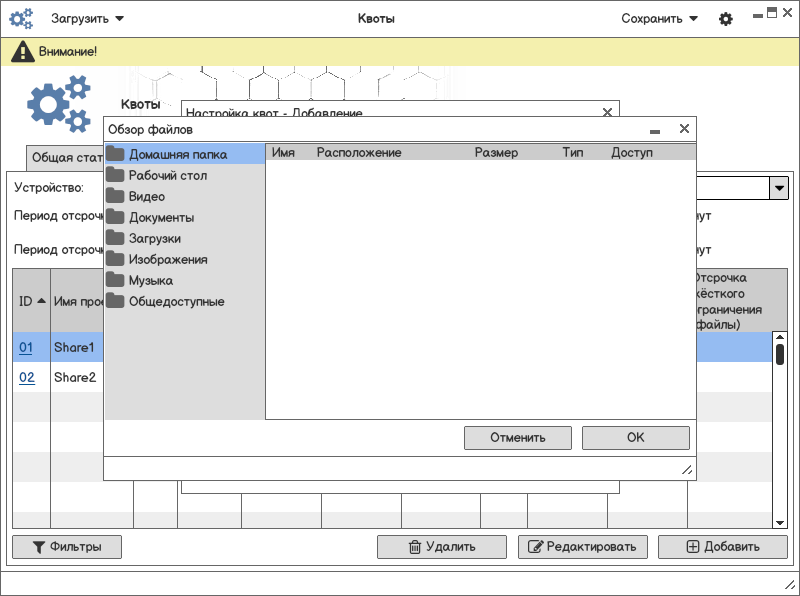800x596 pixels.
Task: Select Share2 cell in quotas table
Action: (75, 378)
